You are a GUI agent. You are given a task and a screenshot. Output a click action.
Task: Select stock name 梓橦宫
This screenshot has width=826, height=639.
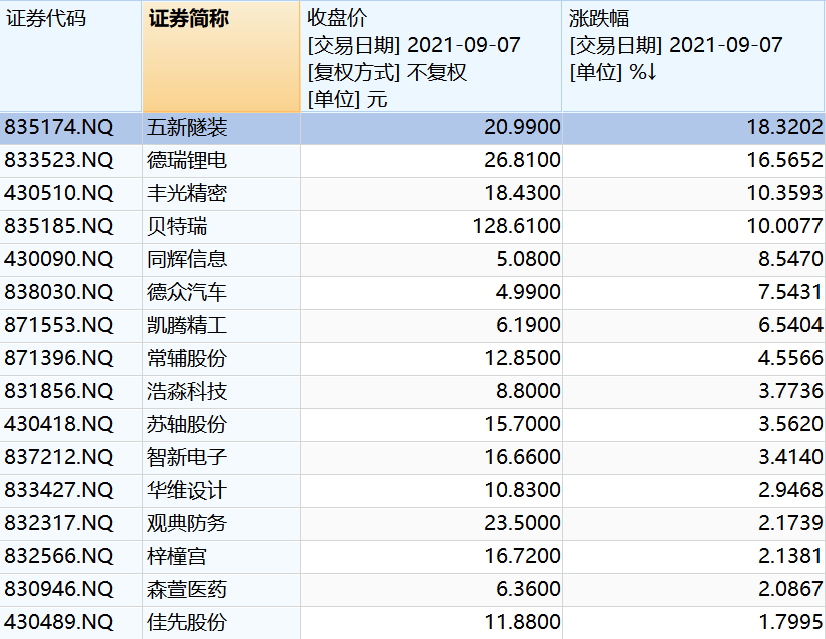coord(177,556)
